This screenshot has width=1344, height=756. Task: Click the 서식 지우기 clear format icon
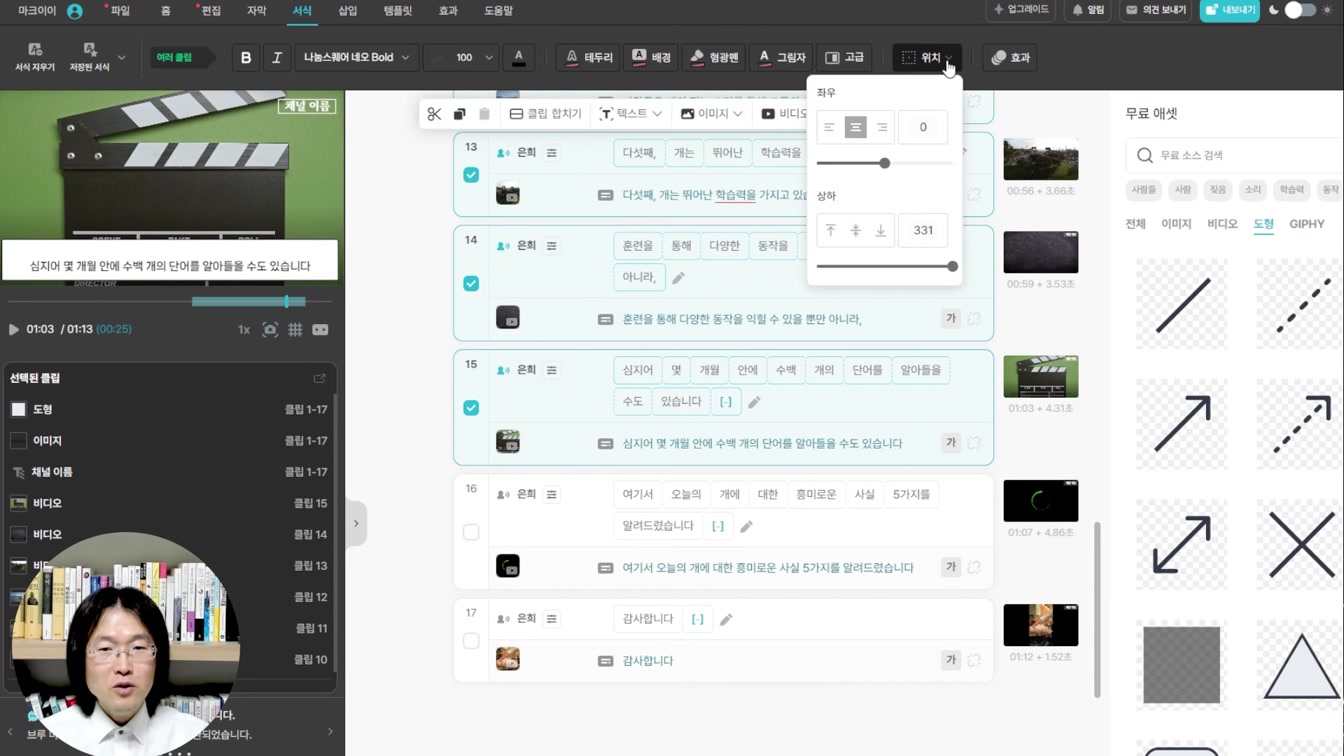coord(35,57)
